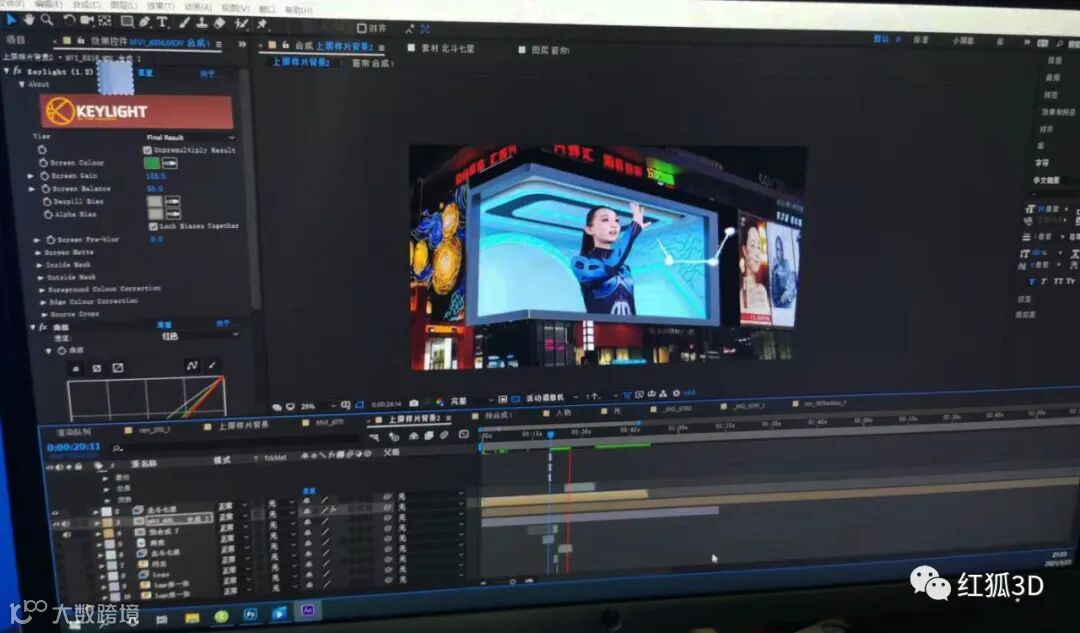Image resolution: width=1080 pixels, height=633 pixels.
Task: Open Adobe After Effects in taskbar
Action: coord(307,611)
